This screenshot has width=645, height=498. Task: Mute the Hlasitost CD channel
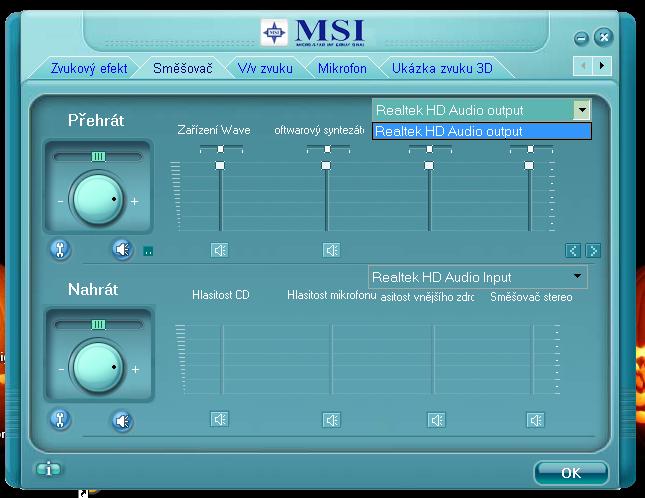[x=219, y=419]
